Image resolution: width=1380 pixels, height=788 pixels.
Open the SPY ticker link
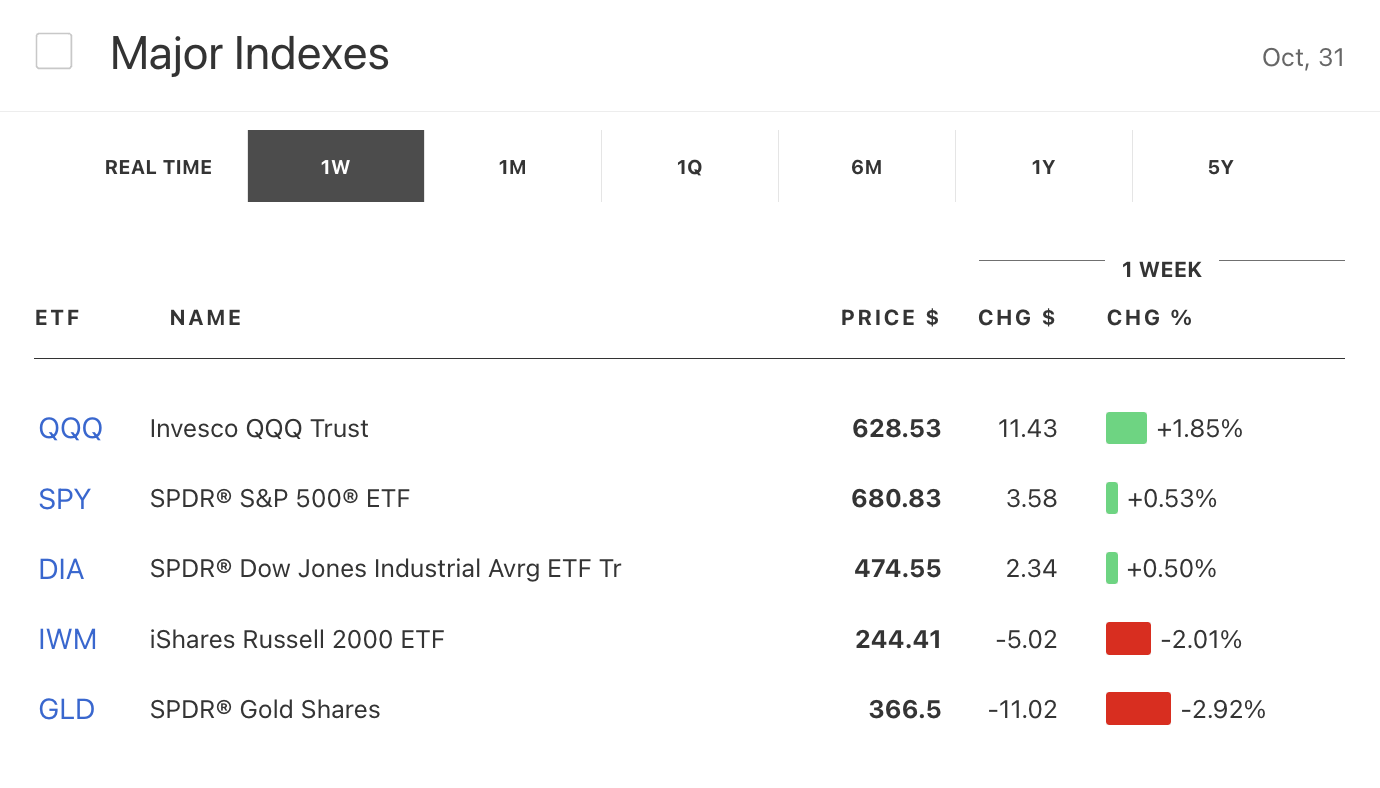(65, 499)
